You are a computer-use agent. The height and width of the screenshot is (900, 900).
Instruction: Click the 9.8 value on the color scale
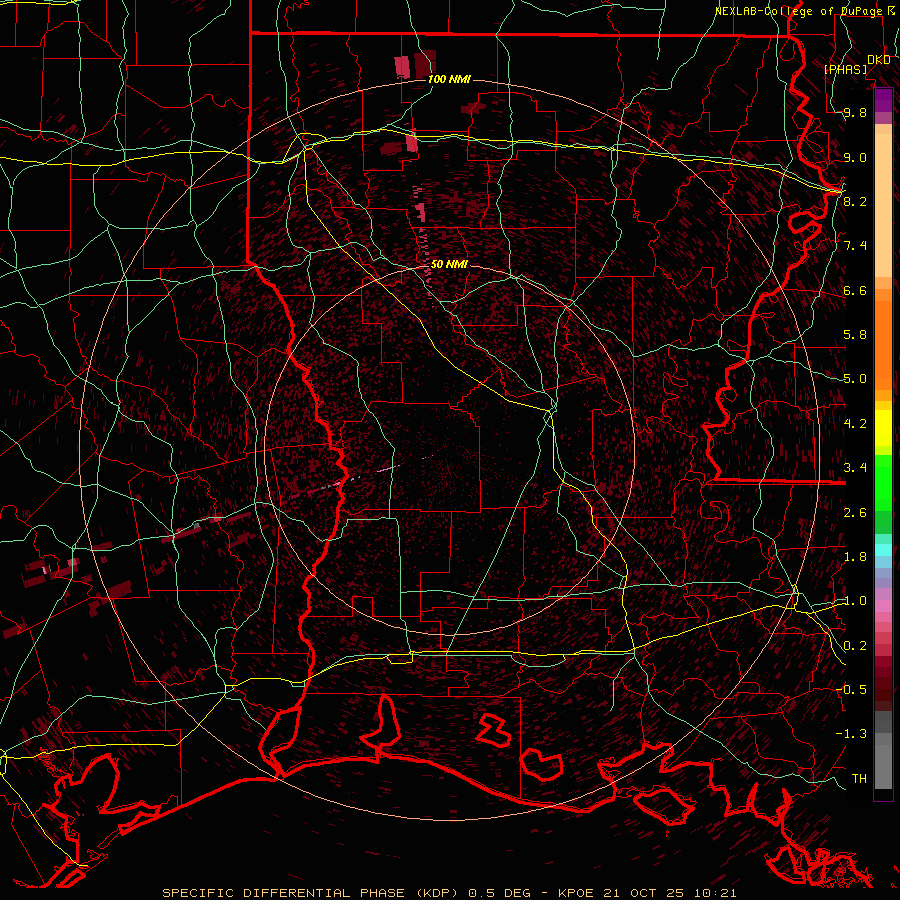tap(855, 112)
